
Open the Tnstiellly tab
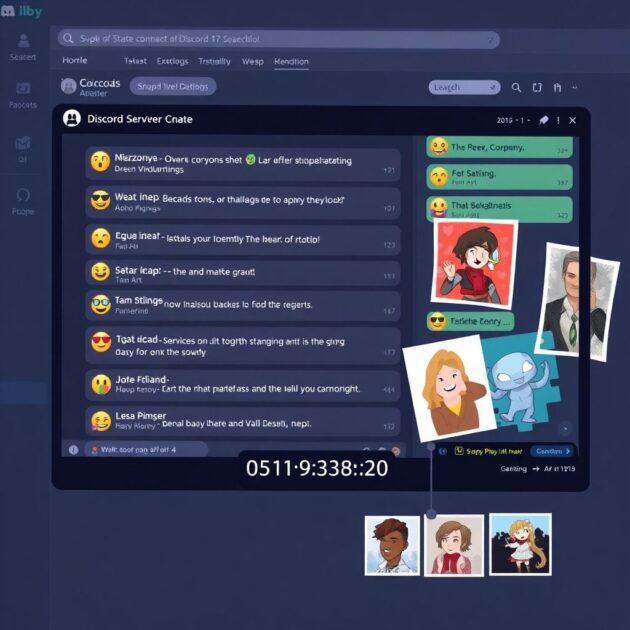point(215,61)
